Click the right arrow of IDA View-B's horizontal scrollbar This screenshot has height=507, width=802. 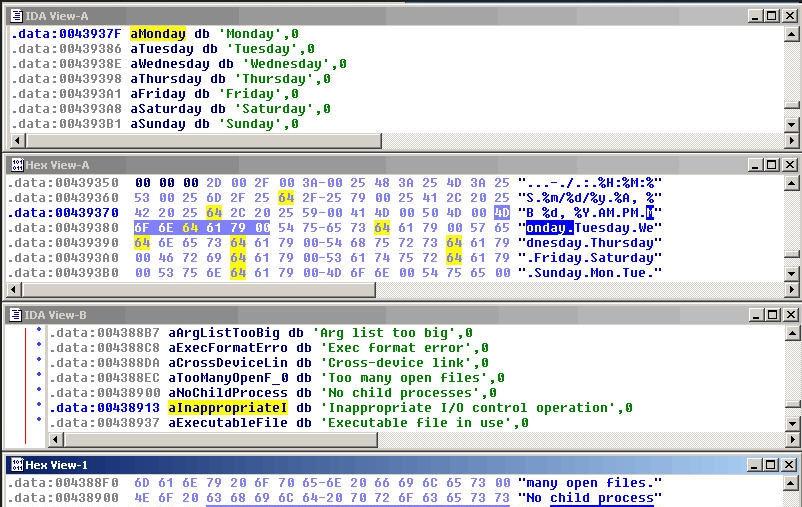[x=792, y=439]
